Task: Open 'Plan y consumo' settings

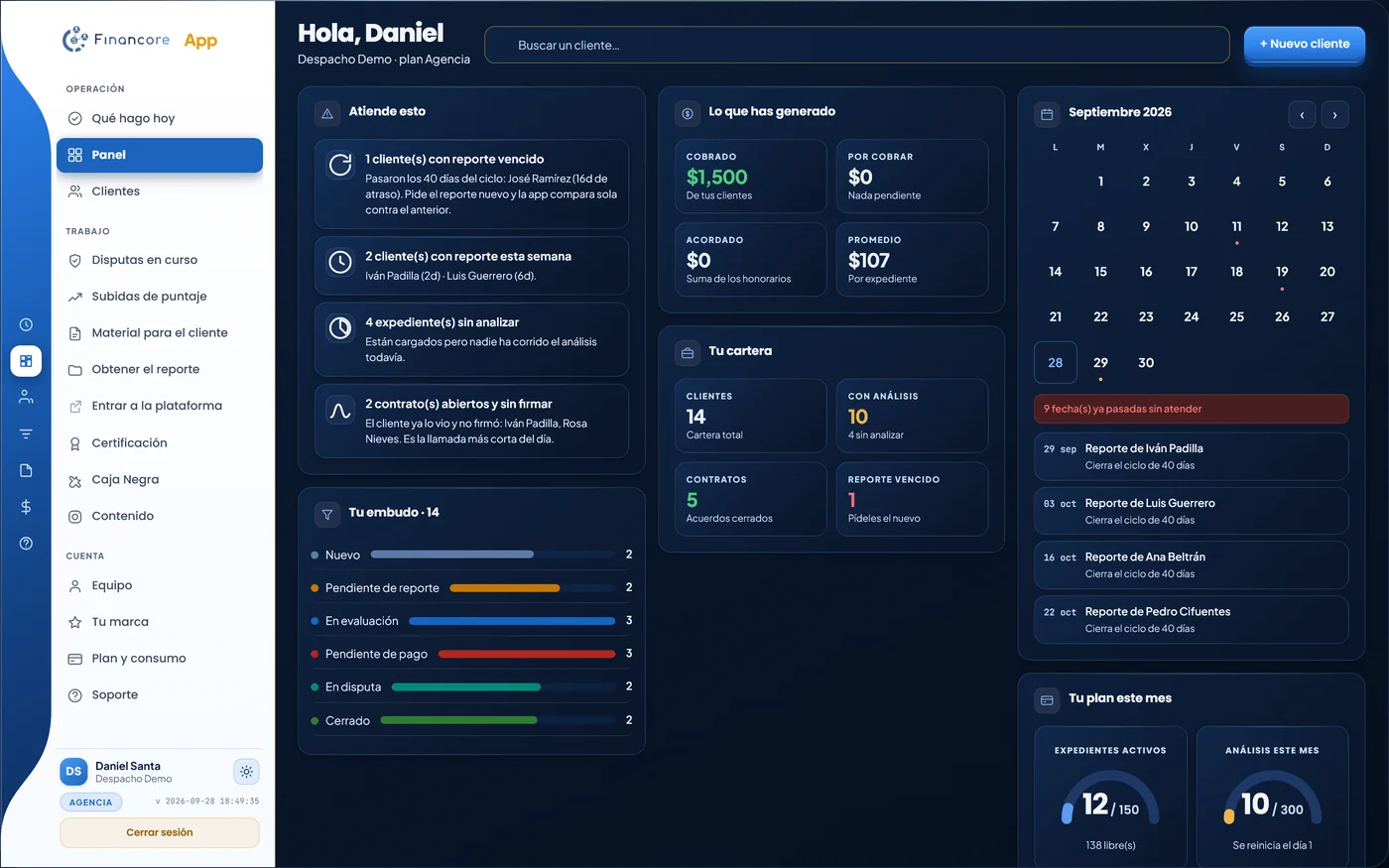Action: click(160, 659)
